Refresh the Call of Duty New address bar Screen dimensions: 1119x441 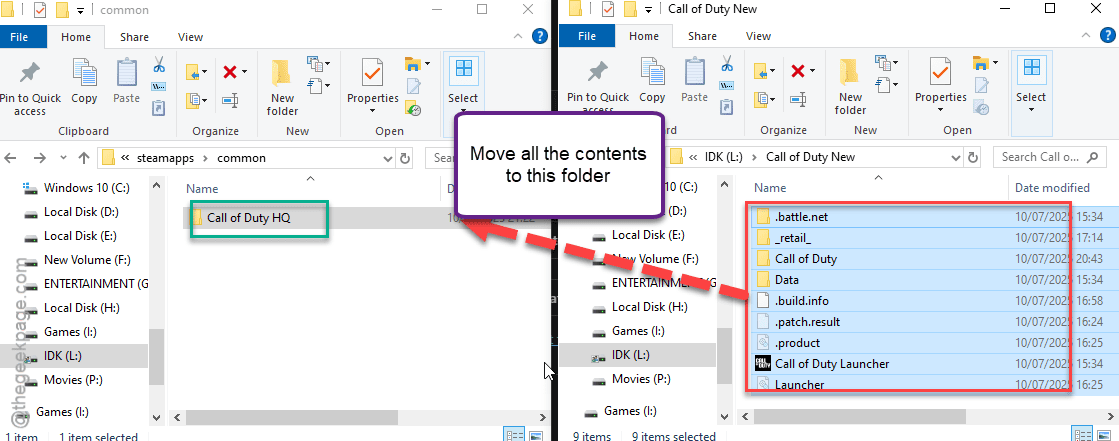pyautogui.click(x=973, y=157)
